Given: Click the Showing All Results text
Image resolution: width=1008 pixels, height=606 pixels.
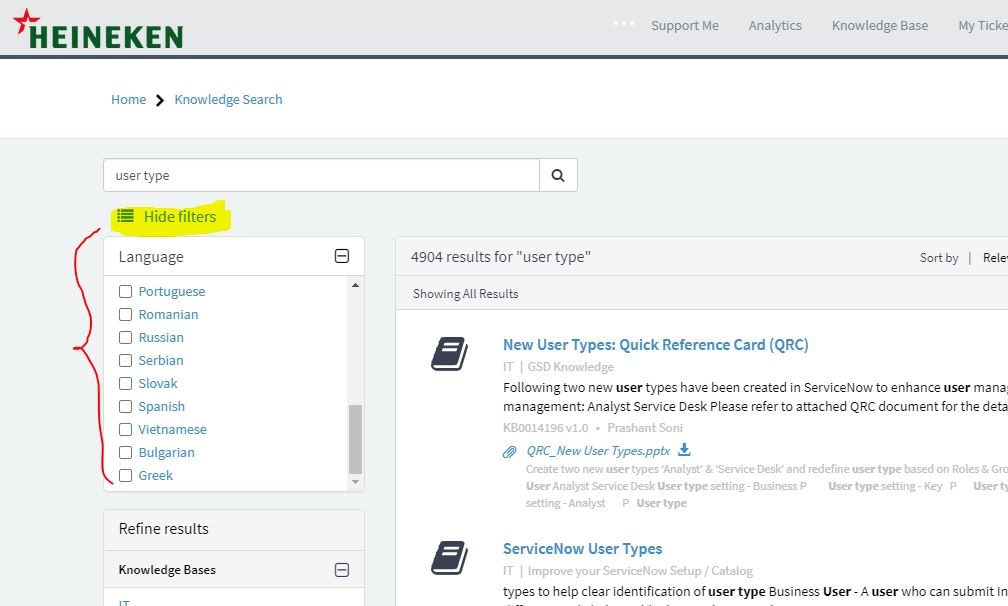Looking at the screenshot, I should point(465,294).
